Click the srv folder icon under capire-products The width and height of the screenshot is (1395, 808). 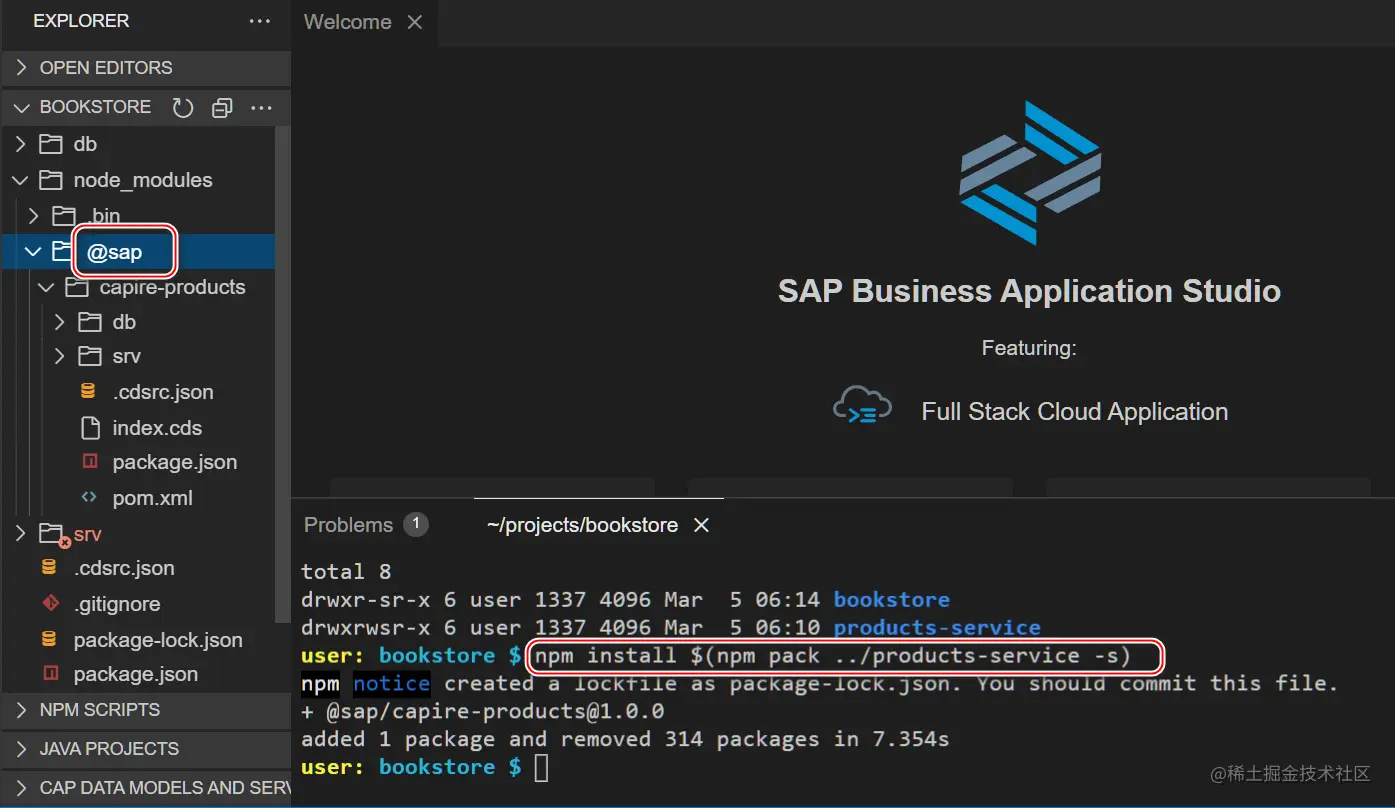coord(90,356)
